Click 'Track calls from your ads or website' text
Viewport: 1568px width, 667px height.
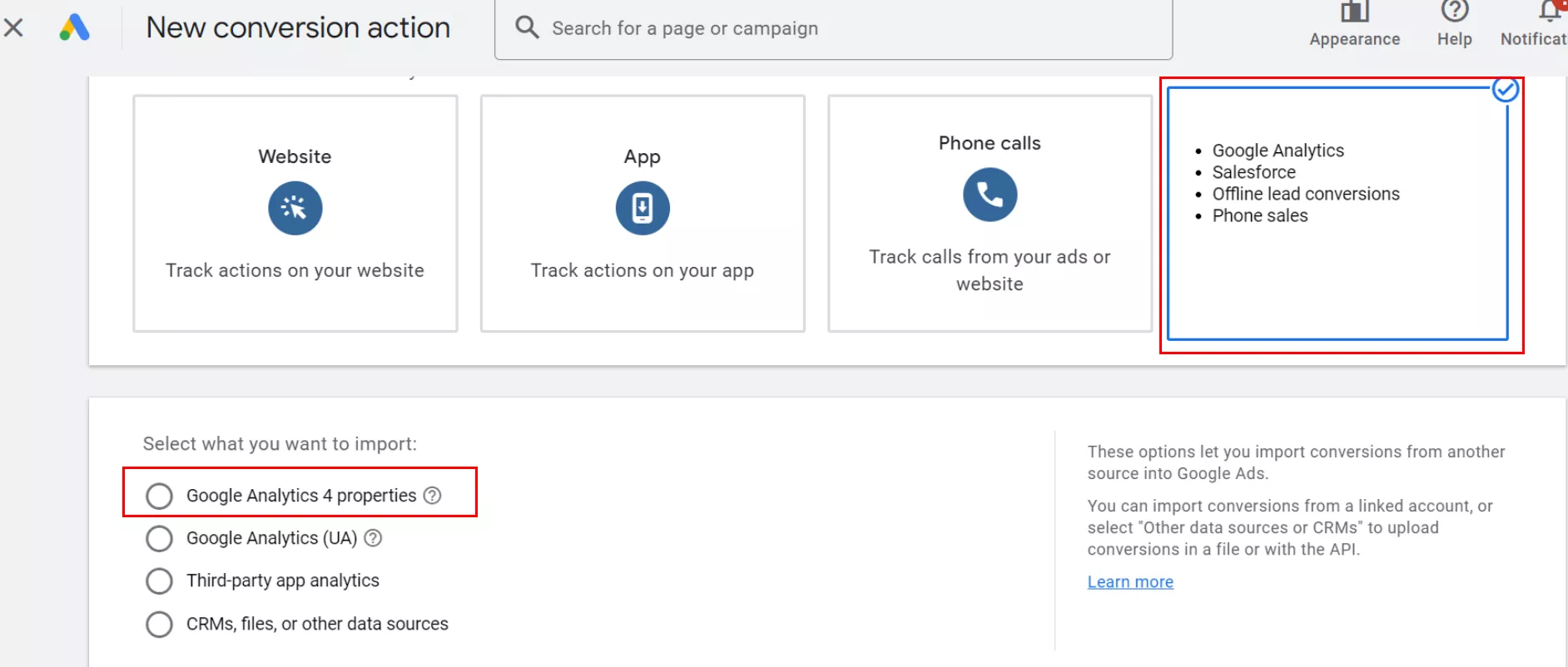point(990,270)
